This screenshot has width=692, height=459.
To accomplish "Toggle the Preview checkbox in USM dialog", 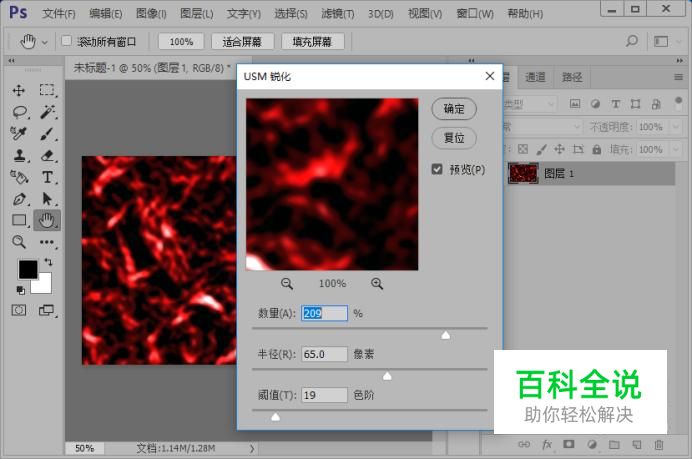I will point(436,169).
